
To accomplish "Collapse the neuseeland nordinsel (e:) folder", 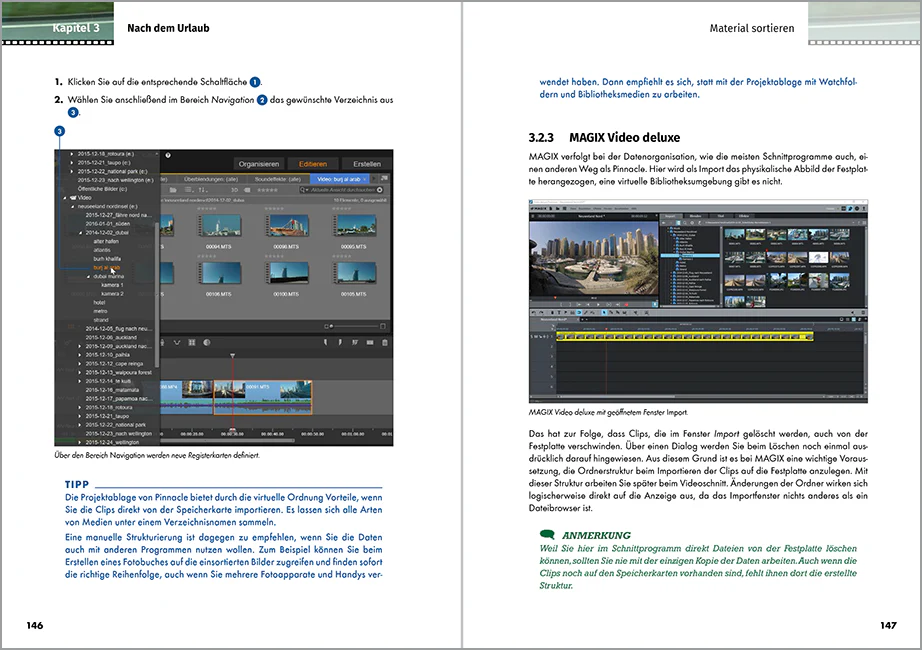I will click(73, 206).
